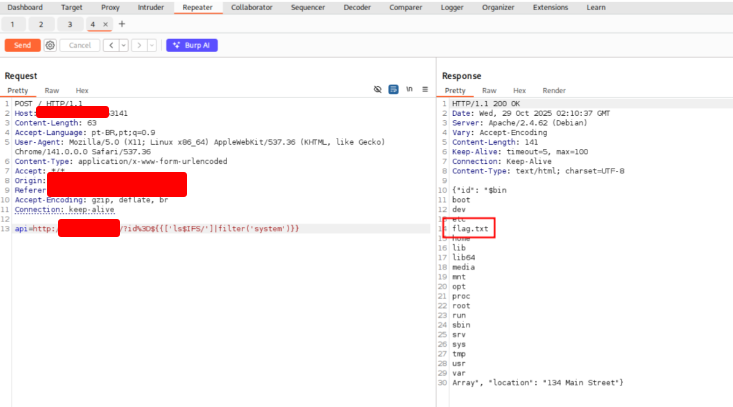Click the hide/eye-slash icon in Request panel
Screen dimensions: 733x407
point(378,90)
